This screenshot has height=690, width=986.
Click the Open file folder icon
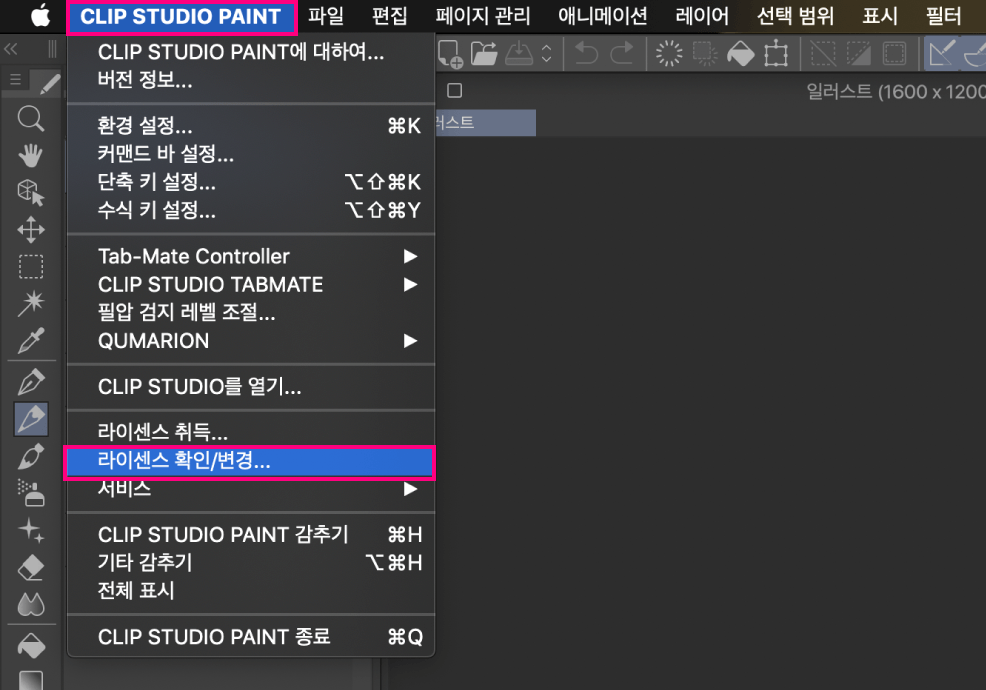484,53
